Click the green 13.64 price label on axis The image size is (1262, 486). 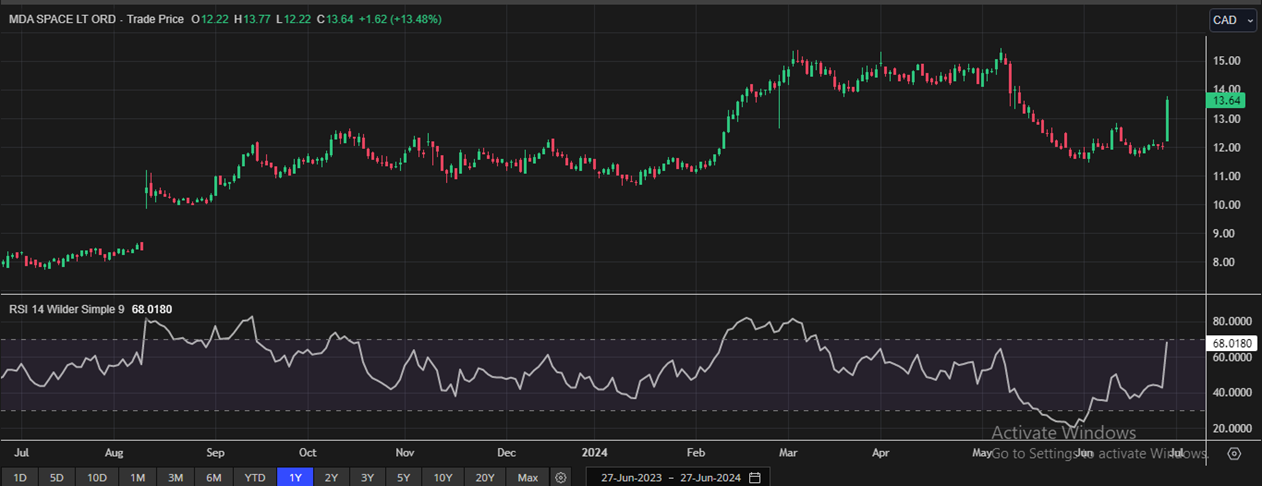(x=1226, y=100)
